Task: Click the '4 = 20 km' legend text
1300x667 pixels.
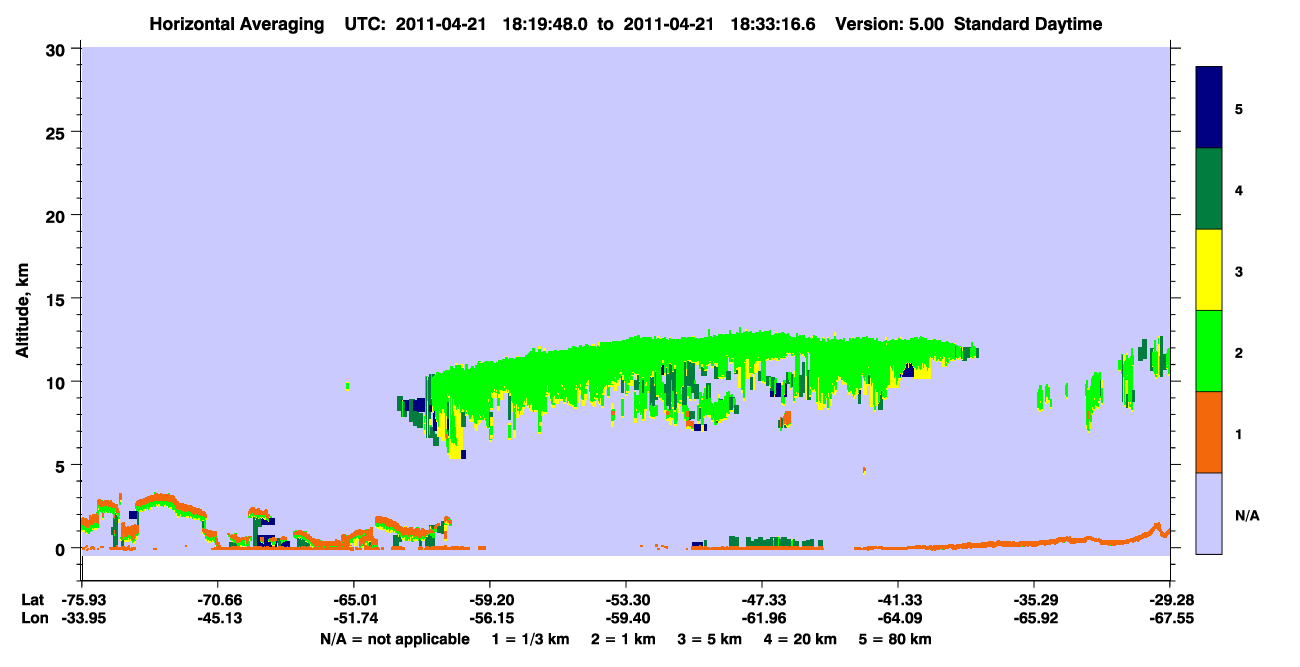Action: pyautogui.click(x=799, y=639)
